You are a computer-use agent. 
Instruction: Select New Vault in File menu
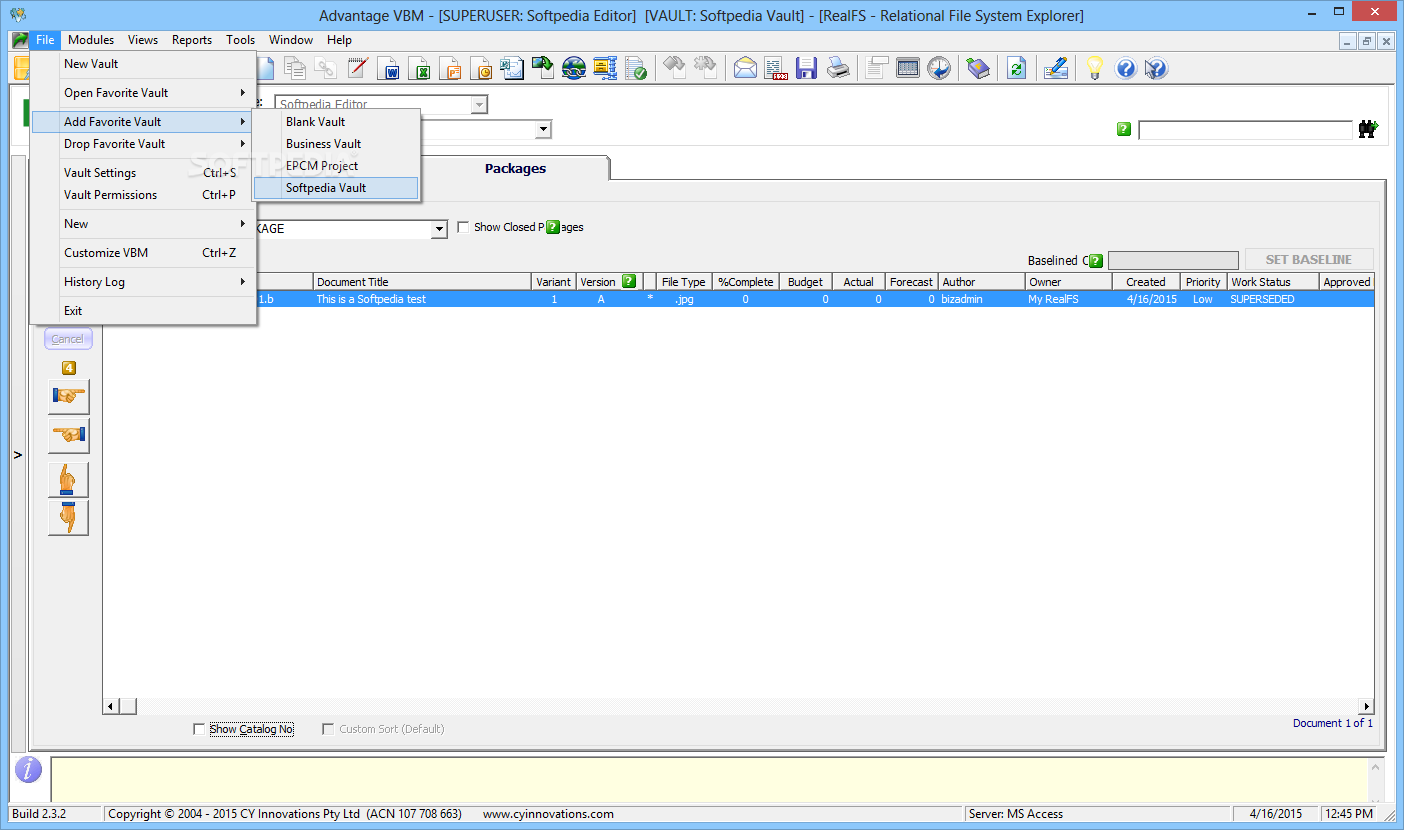click(143, 64)
